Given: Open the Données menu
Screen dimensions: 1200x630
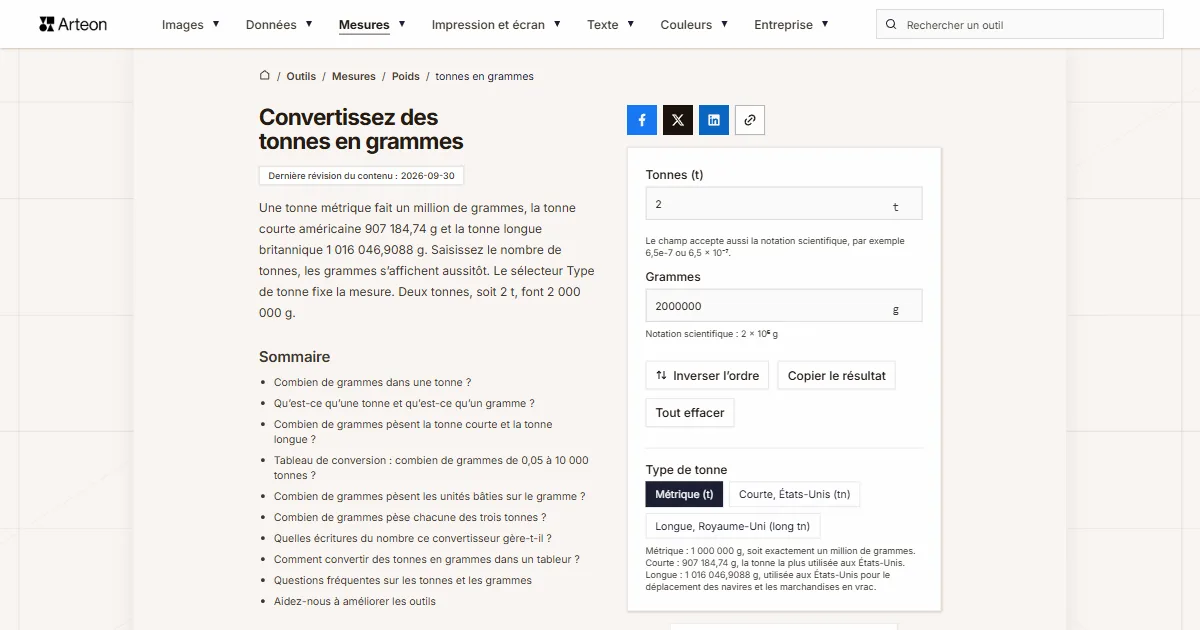Looking at the screenshot, I should [x=279, y=24].
